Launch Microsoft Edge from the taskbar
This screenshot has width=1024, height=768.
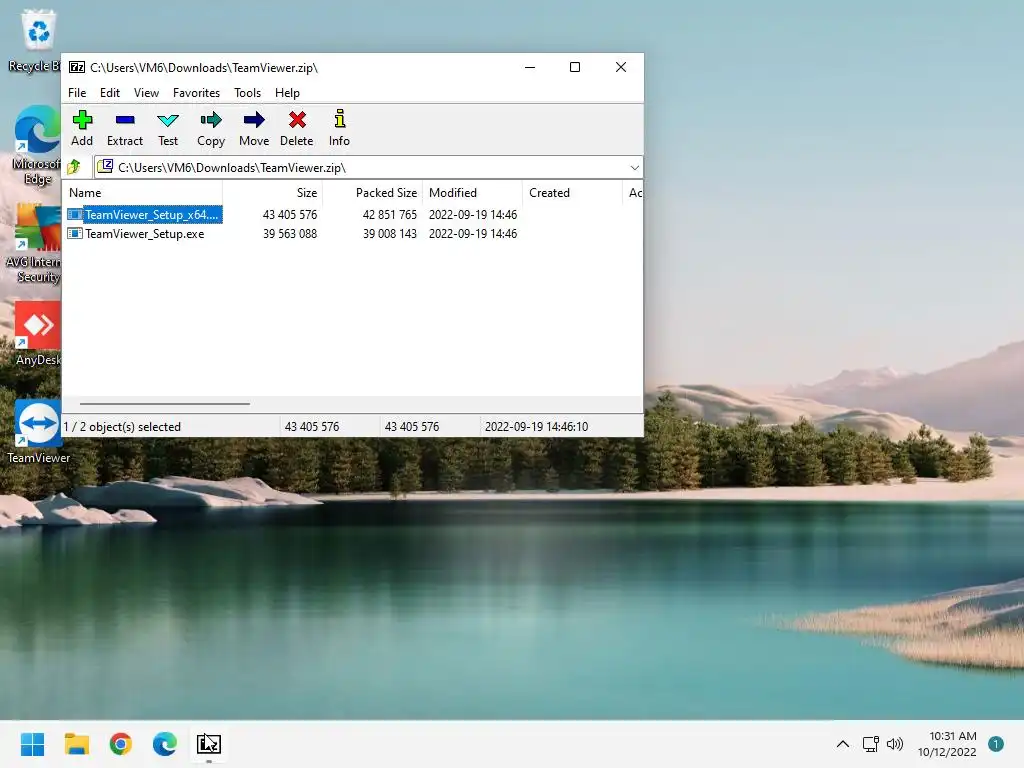(165, 744)
